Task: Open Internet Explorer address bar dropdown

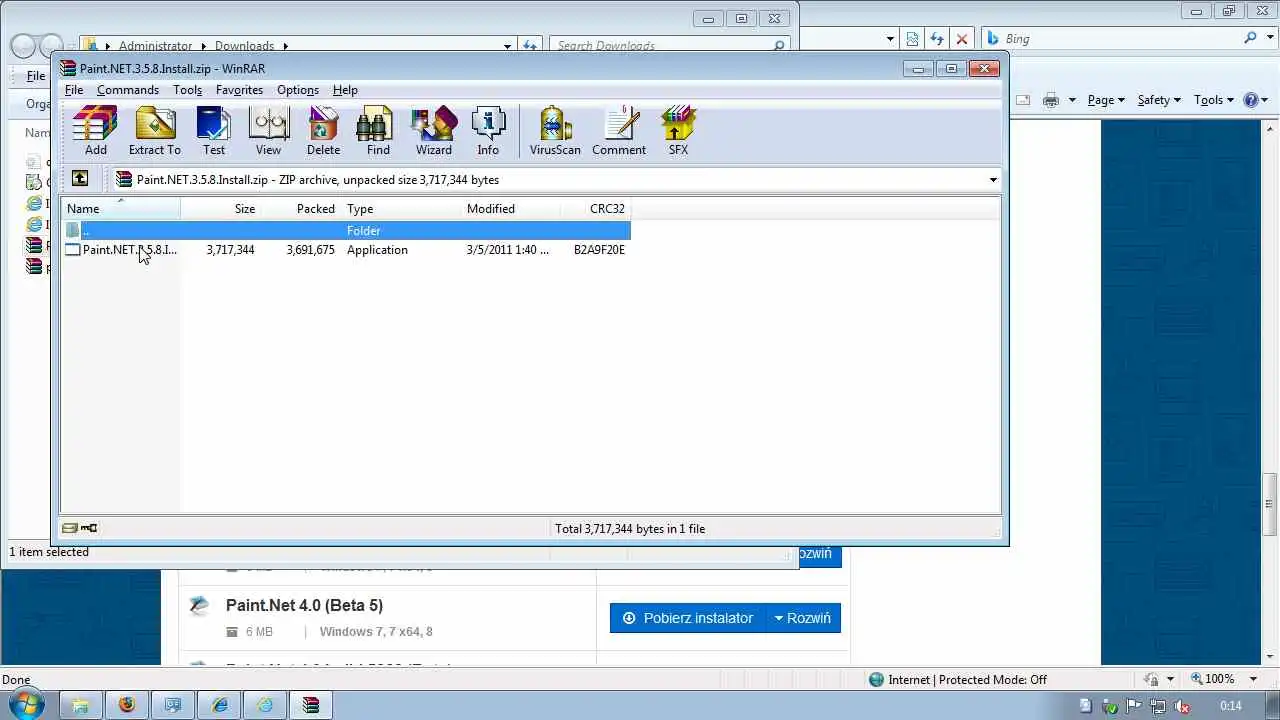Action: (x=890, y=39)
